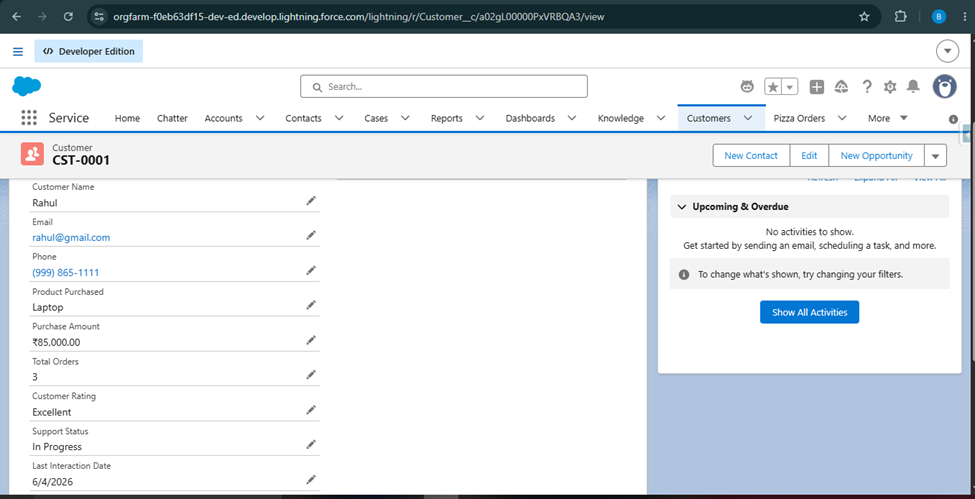The width and height of the screenshot is (975, 499).
Task: Edit Customer Name field pencil
Action: [x=311, y=200]
